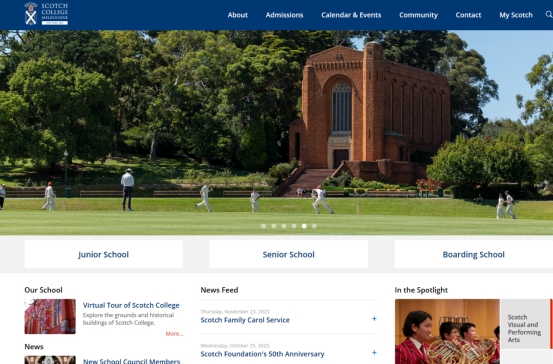Image resolution: width=553 pixels, height=364 pixels.
Task: Click the Scotch College Melbourne logo
Action: coord(46,14)
